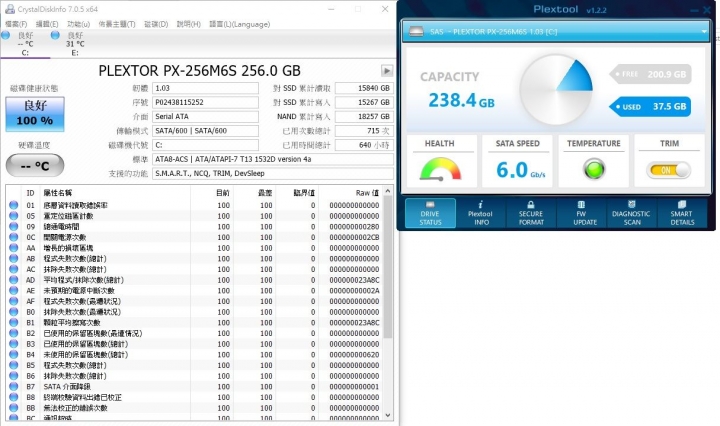Click status orb for attribute 0C

point(14,237)
